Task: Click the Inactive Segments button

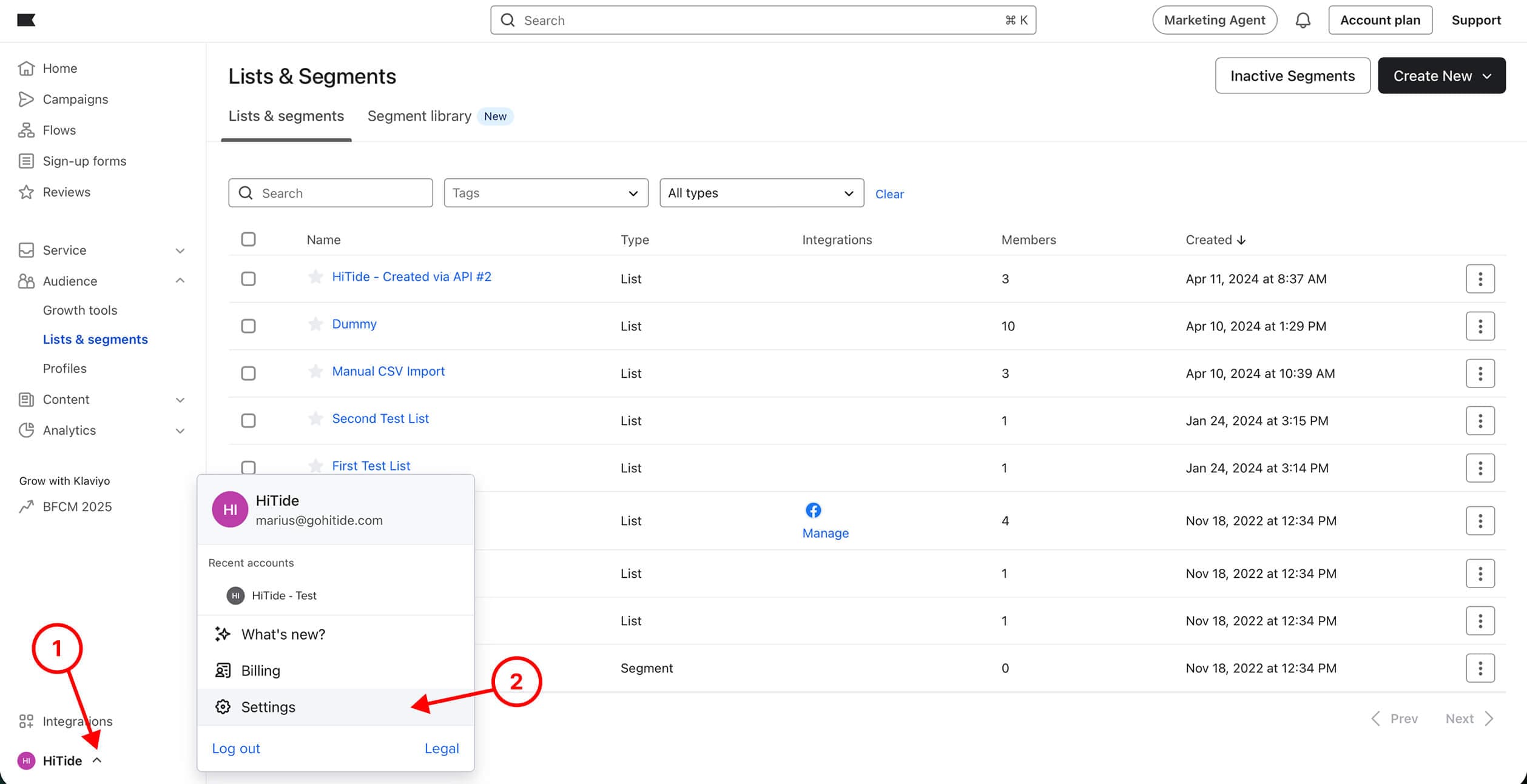Action: [1292, 76]
